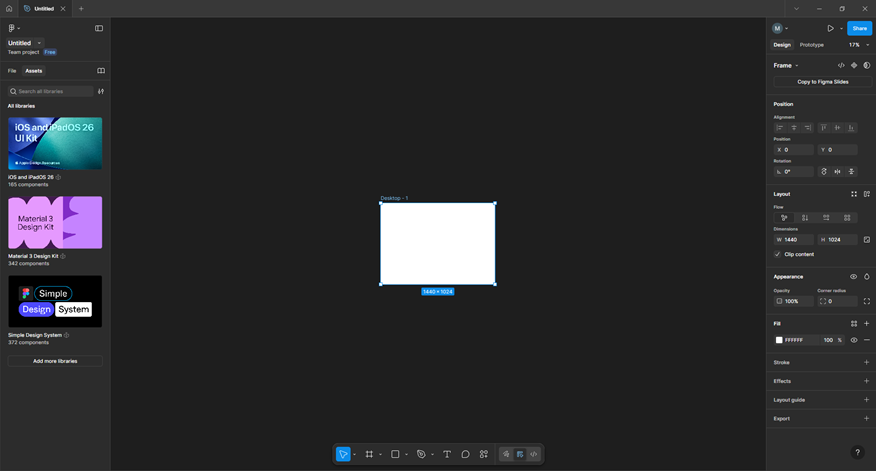Open the Frame type dropdown
This screenshot has height=471, width=876.
point(786,66)
